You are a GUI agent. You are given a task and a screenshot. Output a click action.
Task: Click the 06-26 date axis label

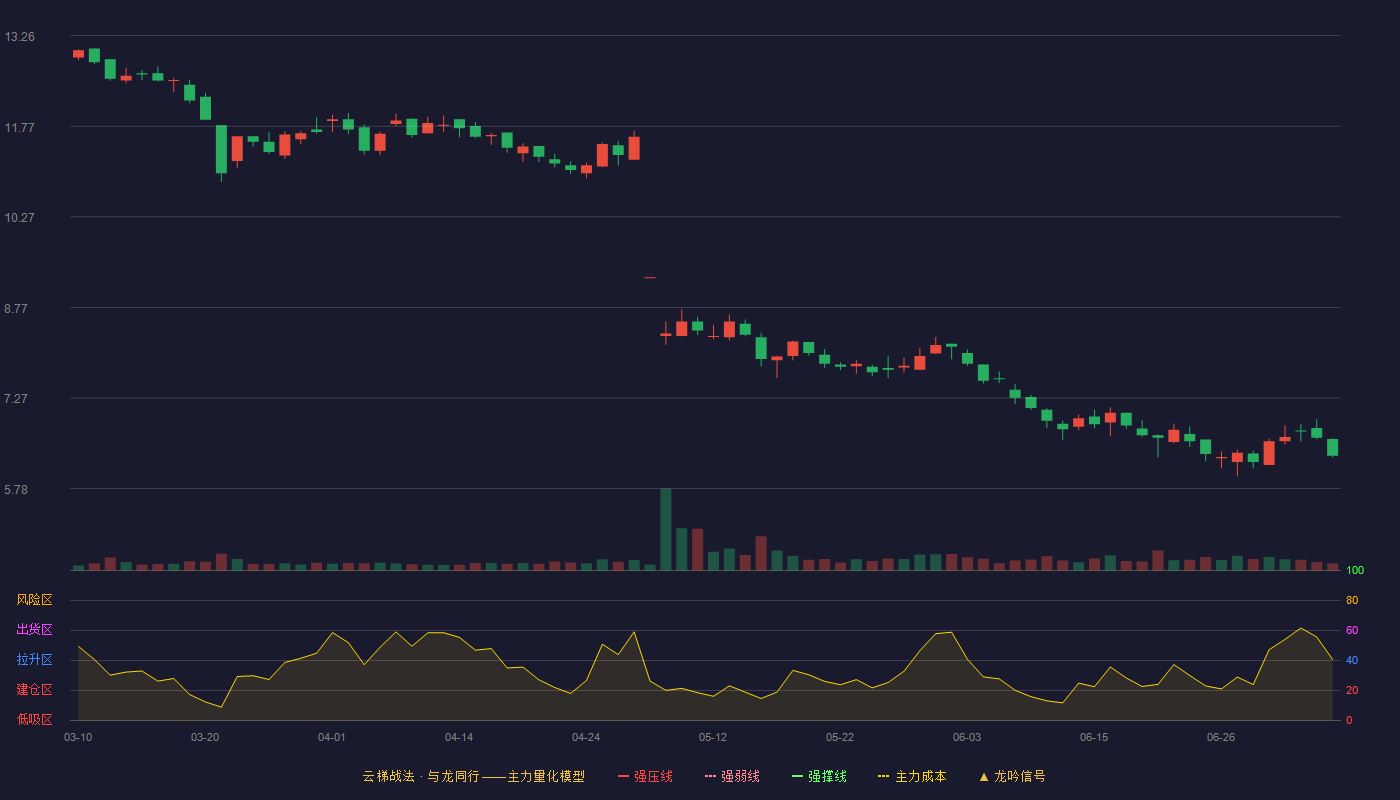coord(1221,737)
